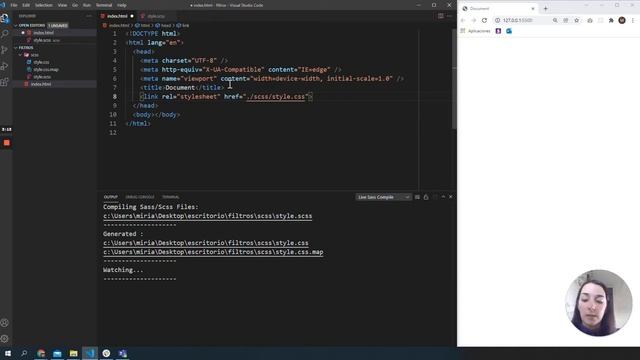The width and height of the screenshot is (640, 360).
Task: Open the Windows Start button
Action: pyautogui.click(x=8, y=353)
